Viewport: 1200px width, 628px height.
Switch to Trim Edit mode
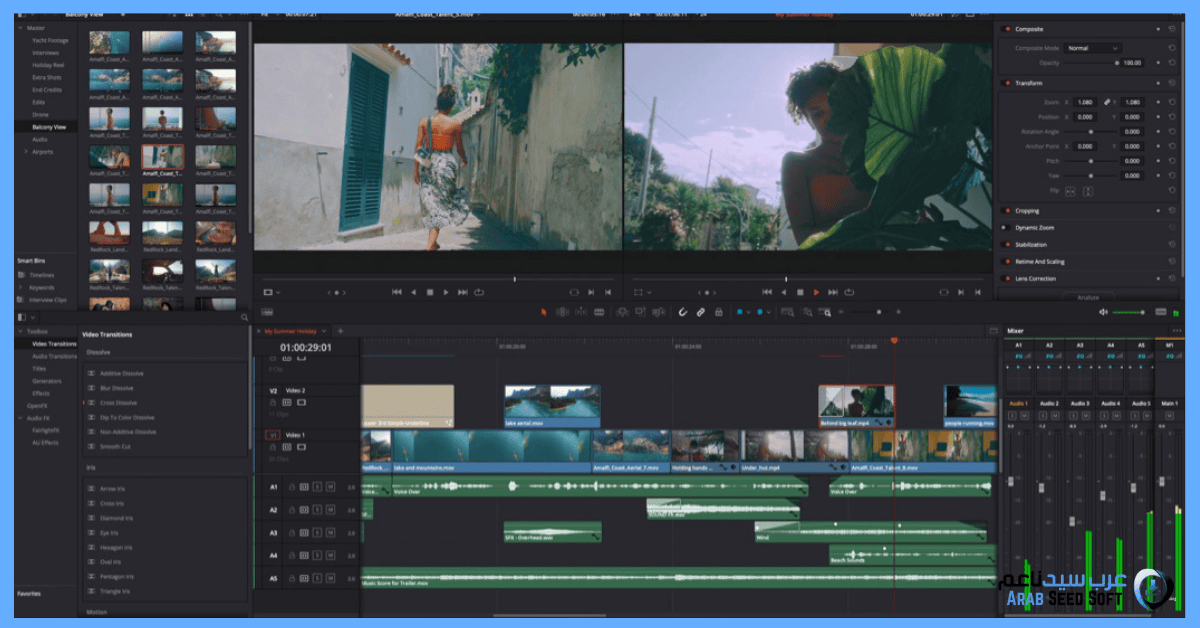[x=563, y=312]
